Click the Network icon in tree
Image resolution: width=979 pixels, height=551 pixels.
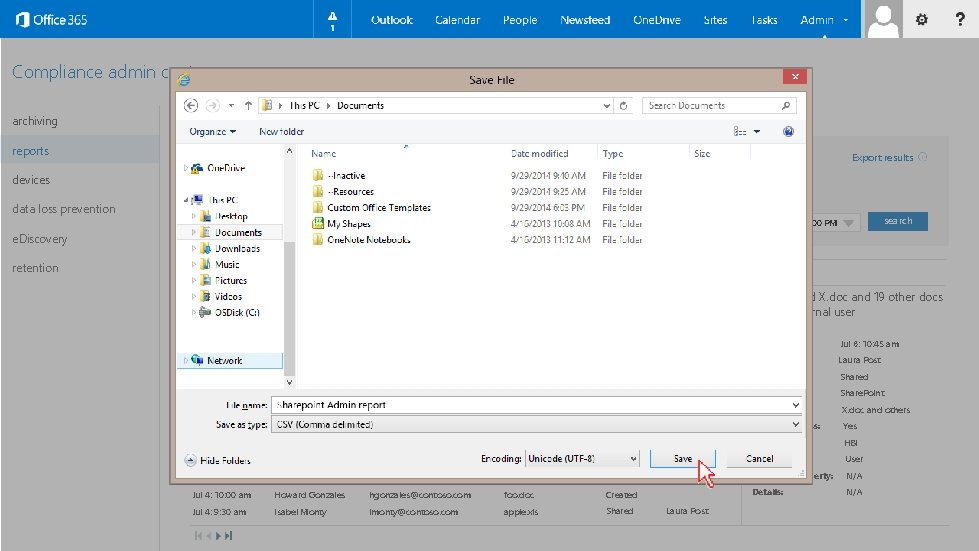(197, 360)
